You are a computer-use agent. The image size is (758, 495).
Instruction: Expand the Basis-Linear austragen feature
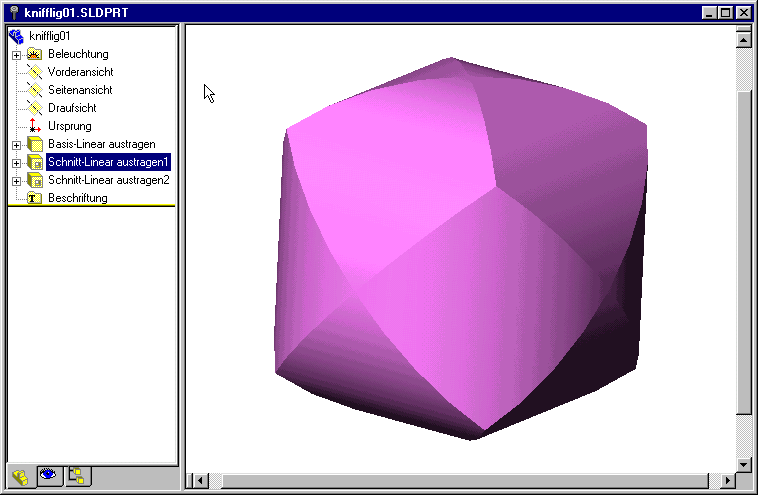[x=16, y=145]
